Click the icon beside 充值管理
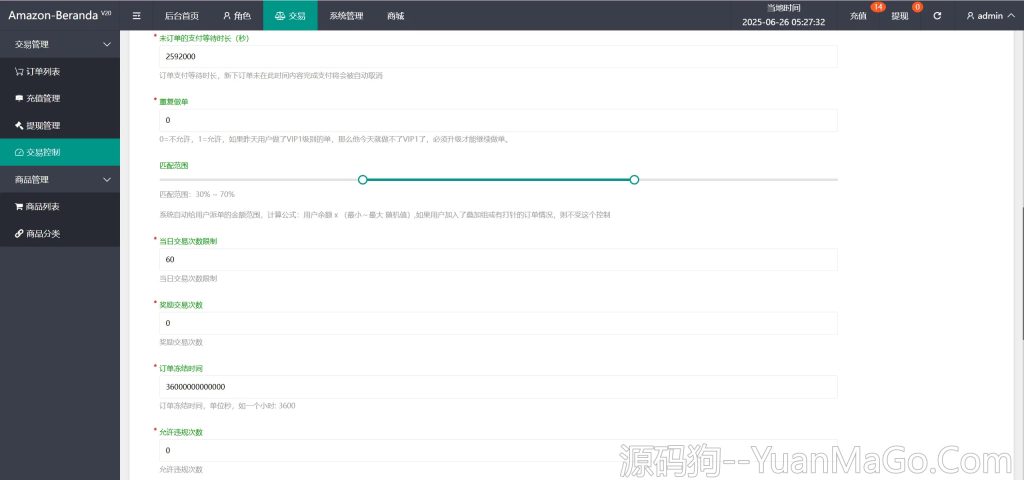1024x480 pixels. pyautogui.click(x=19, y=99)
